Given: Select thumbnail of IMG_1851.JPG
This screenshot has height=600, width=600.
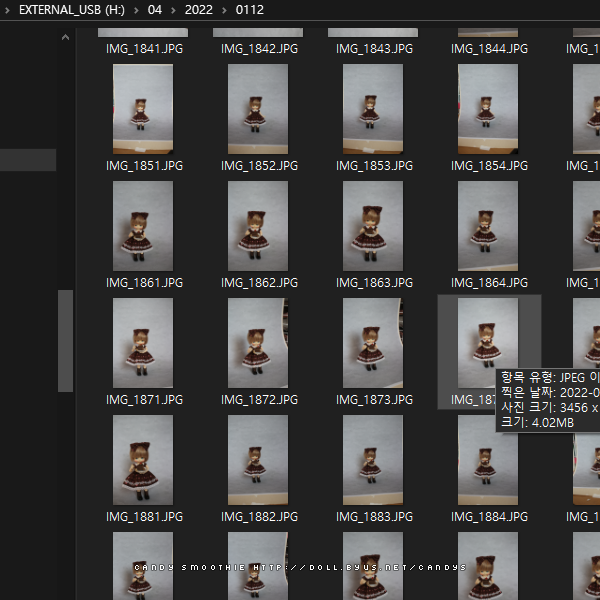Looking at the screenshot, I should point(143,109).
